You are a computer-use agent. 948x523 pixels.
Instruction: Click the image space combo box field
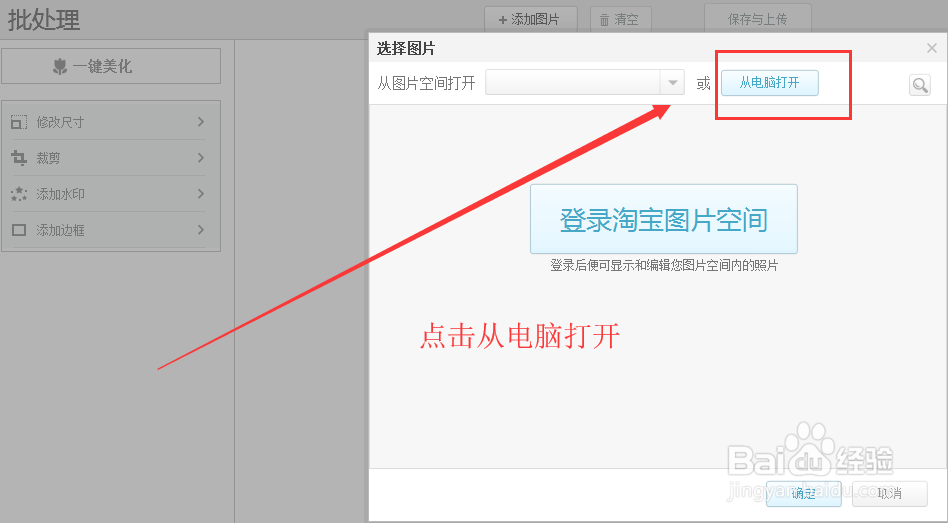pos(585,83)
